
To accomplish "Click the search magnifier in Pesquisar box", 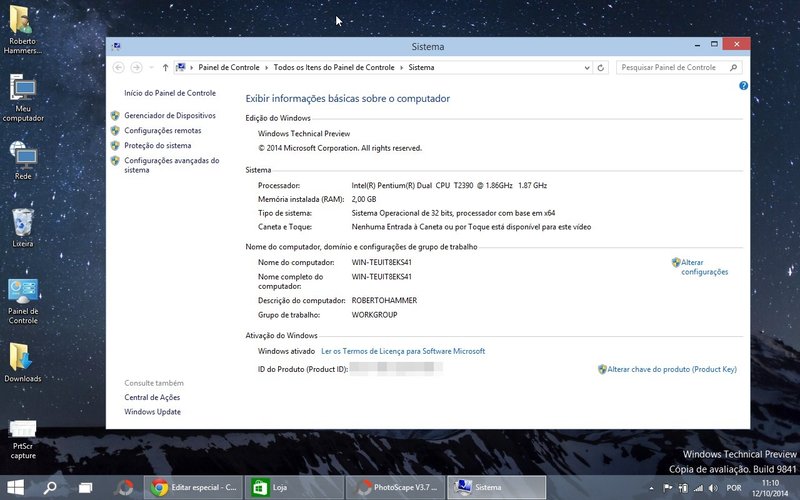I will (733, 67).
